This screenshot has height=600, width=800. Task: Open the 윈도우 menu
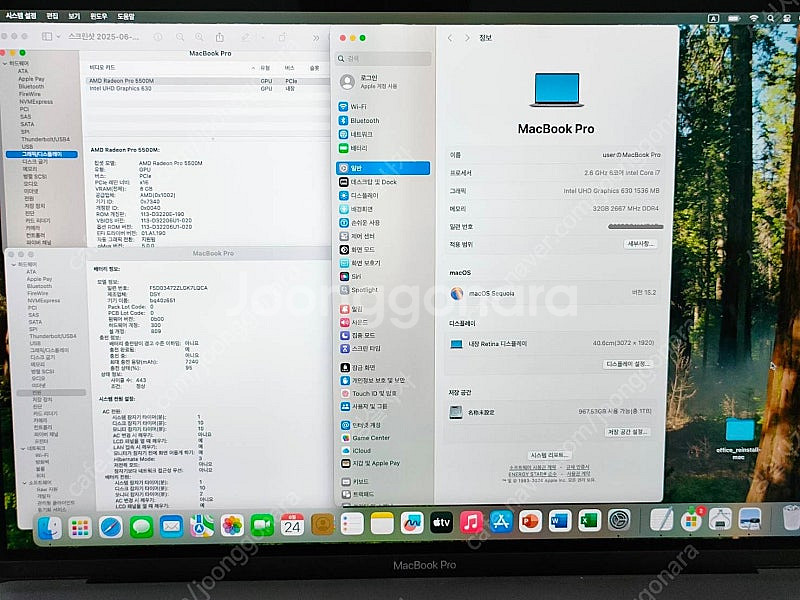click(98, 16)
